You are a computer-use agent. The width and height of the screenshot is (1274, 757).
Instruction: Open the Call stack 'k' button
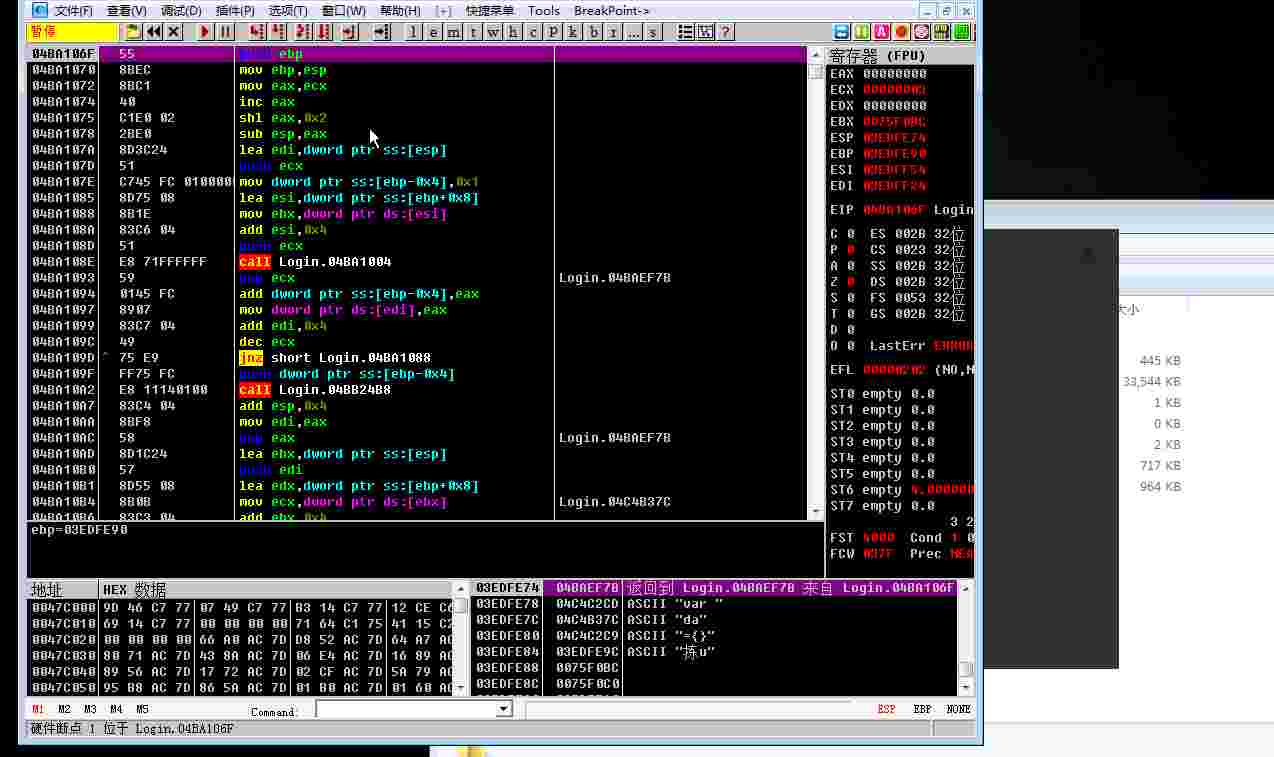tap(573, 32)
